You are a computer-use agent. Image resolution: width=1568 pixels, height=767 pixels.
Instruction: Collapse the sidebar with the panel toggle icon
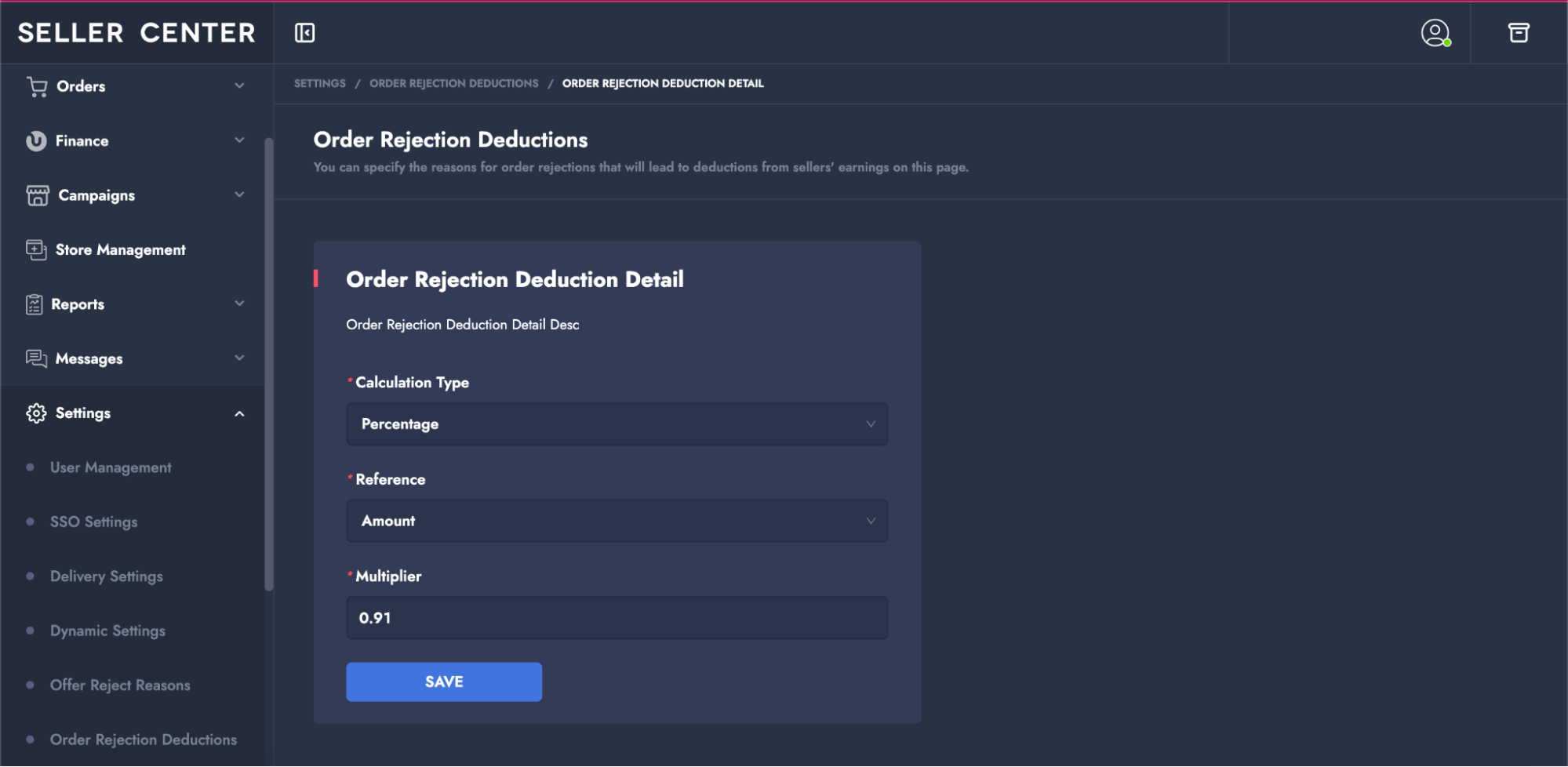304,33
